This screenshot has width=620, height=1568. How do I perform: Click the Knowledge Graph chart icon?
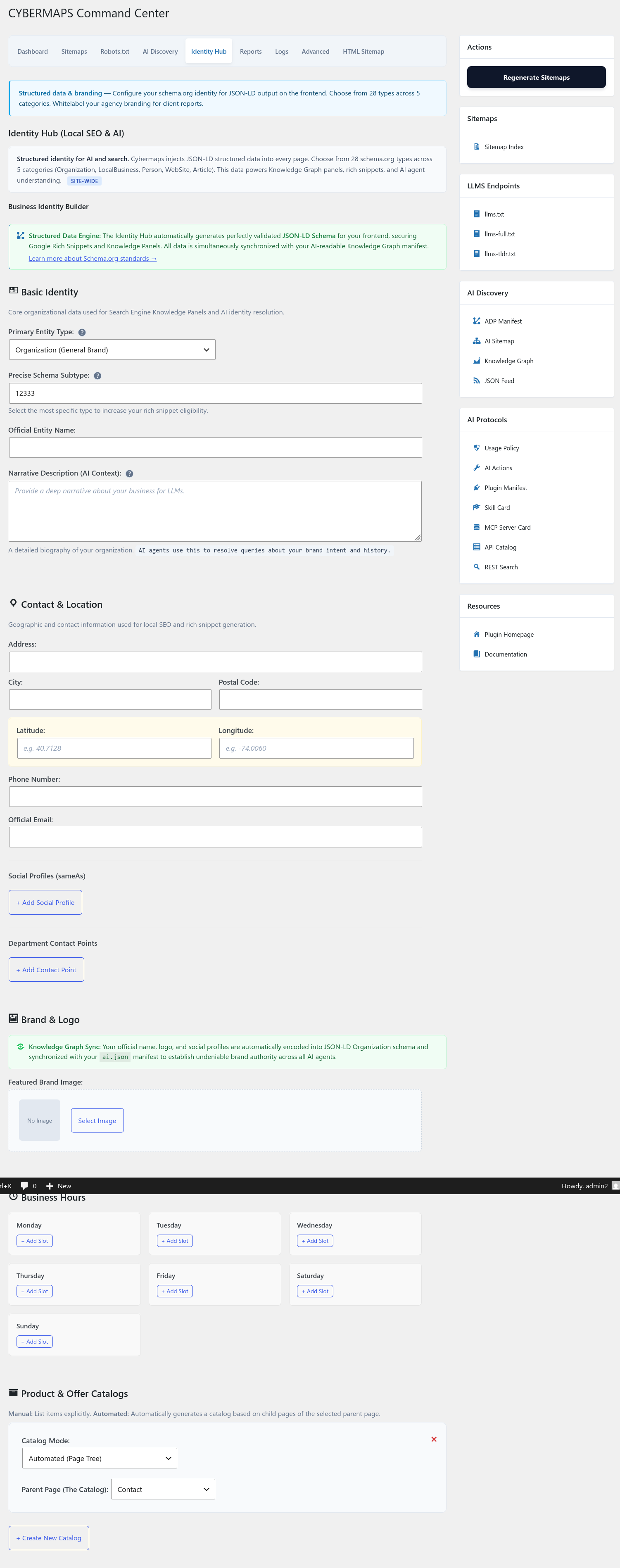[476, 361]
